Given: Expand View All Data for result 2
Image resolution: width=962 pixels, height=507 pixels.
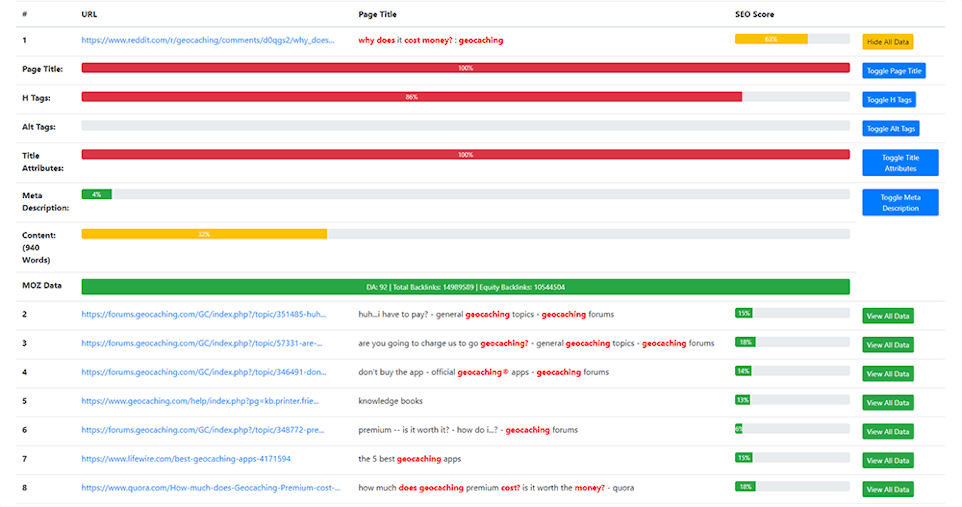Looking at the screenshot, I should pyautogui.click(x=887, y=316).
